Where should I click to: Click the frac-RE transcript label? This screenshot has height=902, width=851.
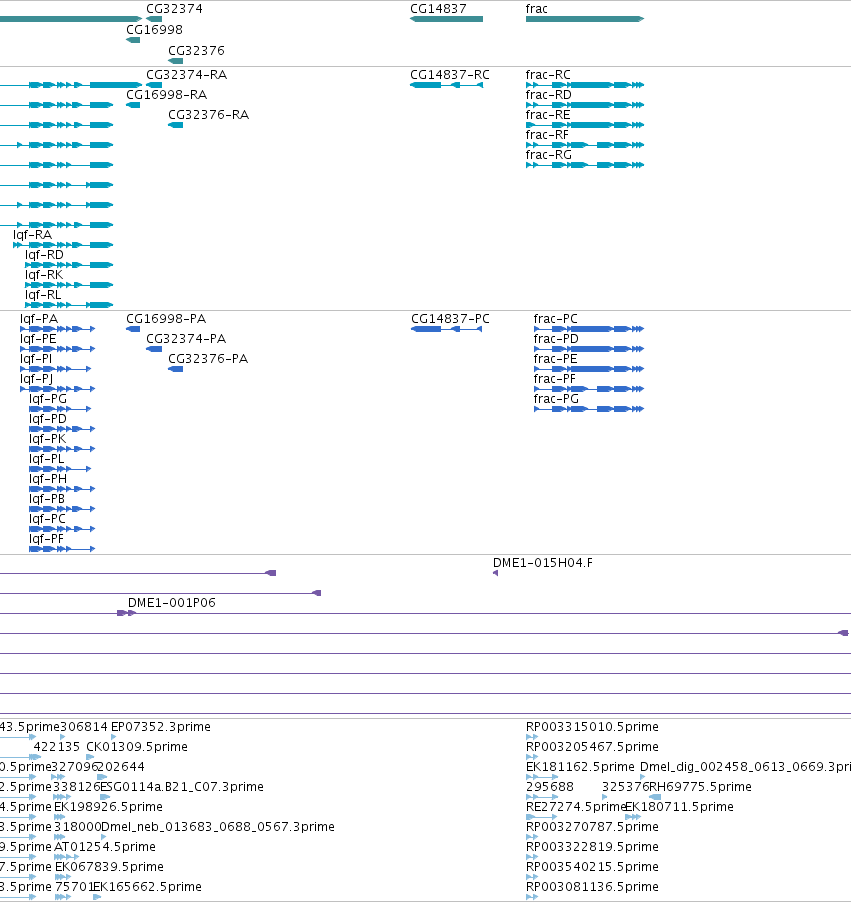pyautogui.click(x=548, y=114)
